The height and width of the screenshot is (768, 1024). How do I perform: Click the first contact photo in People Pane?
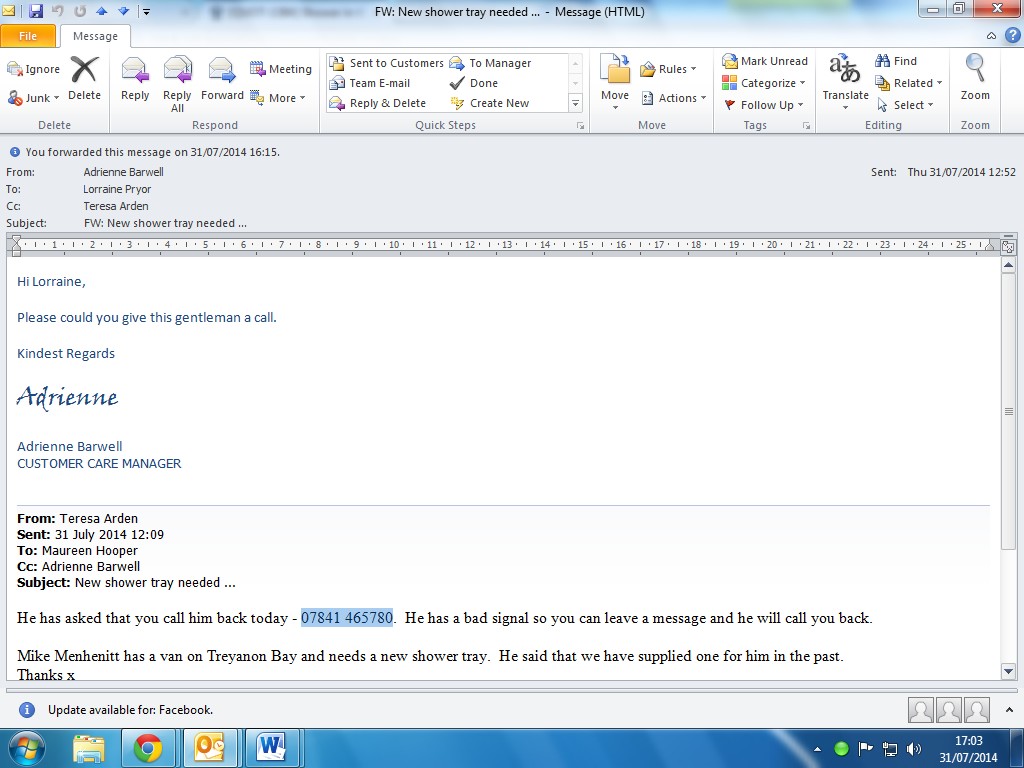tap(920, 710)
